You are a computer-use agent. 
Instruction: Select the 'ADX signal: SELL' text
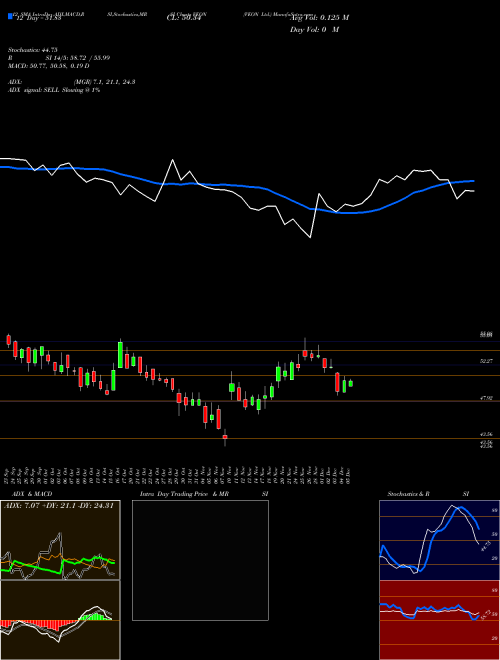click(34, 90)
